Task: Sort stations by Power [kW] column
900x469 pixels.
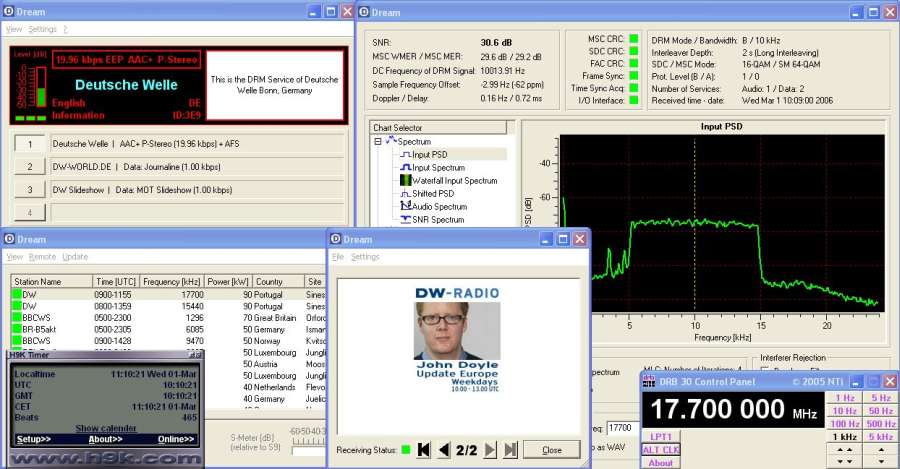Action: (x=228, y=281)
